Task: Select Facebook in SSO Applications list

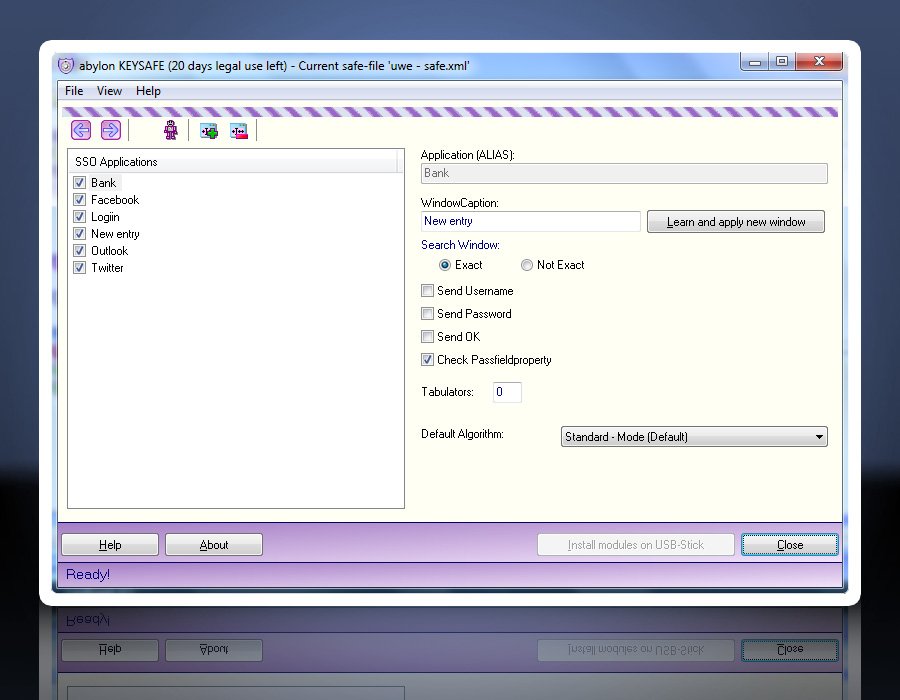Action: pos(115,200)
